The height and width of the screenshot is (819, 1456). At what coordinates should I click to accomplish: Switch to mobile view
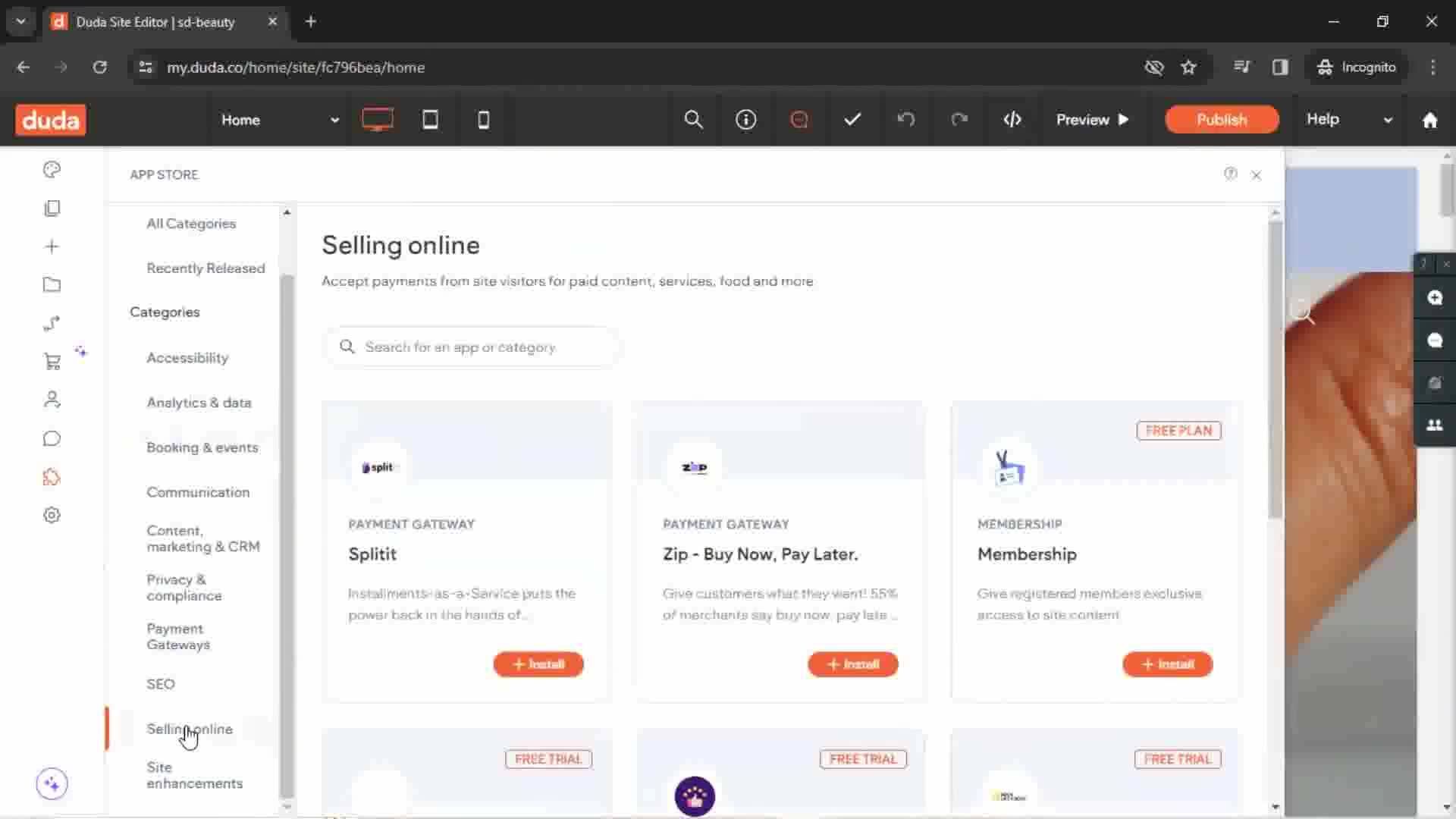(483, 120)
